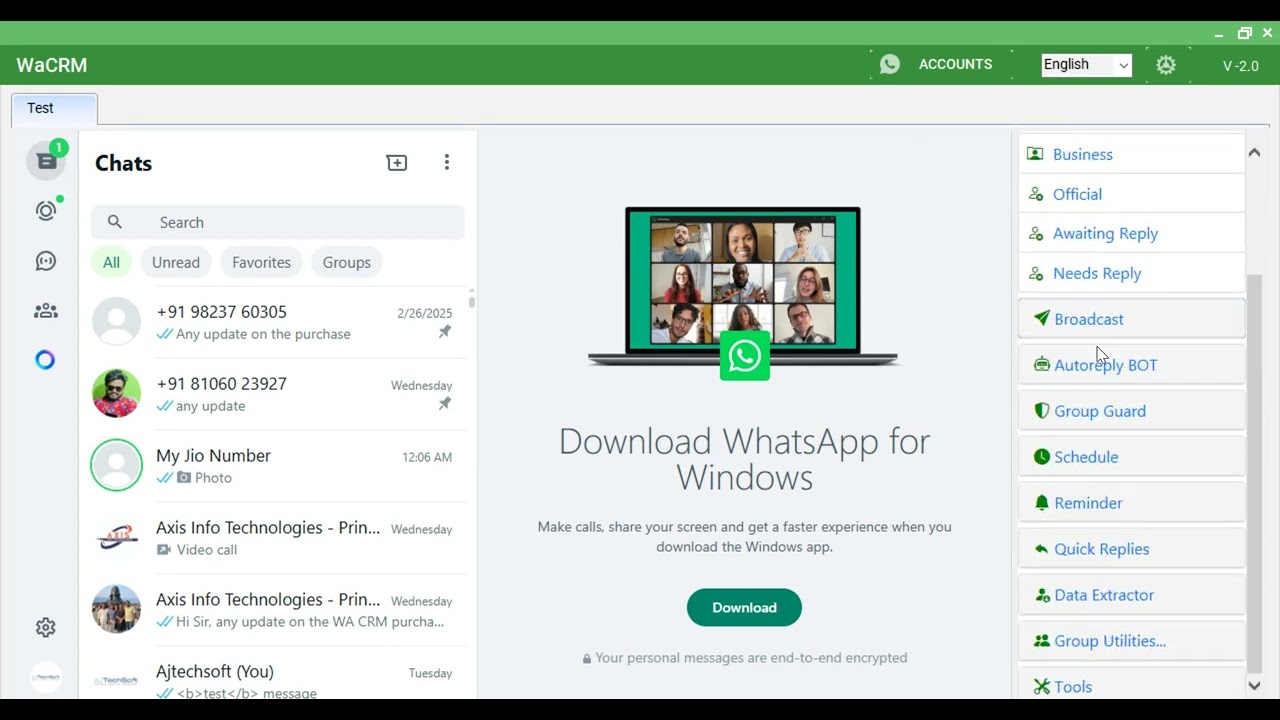Start a new chat icon
The height and width of the screenshot is (720, 1280).
tap(397, 163)
